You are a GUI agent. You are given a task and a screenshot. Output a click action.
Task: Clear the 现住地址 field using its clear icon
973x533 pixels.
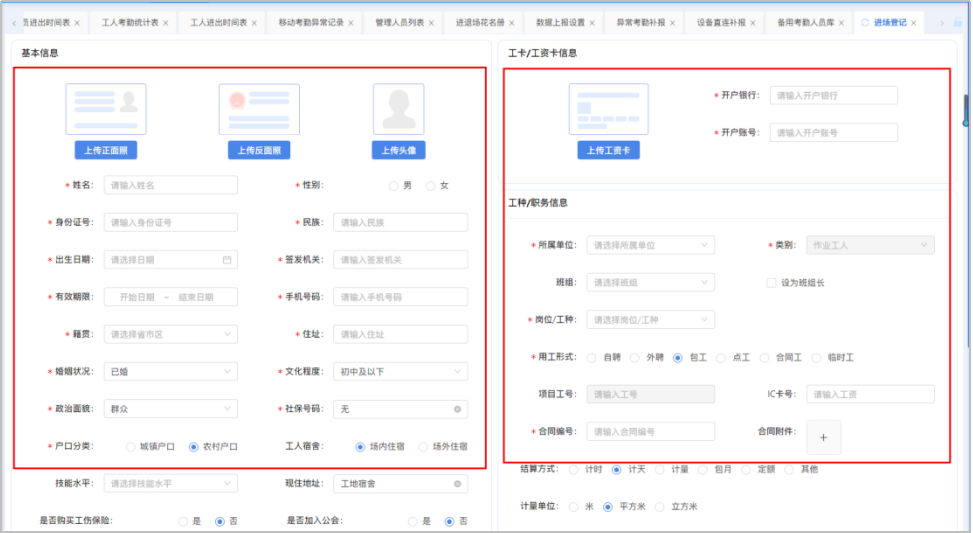457,484
